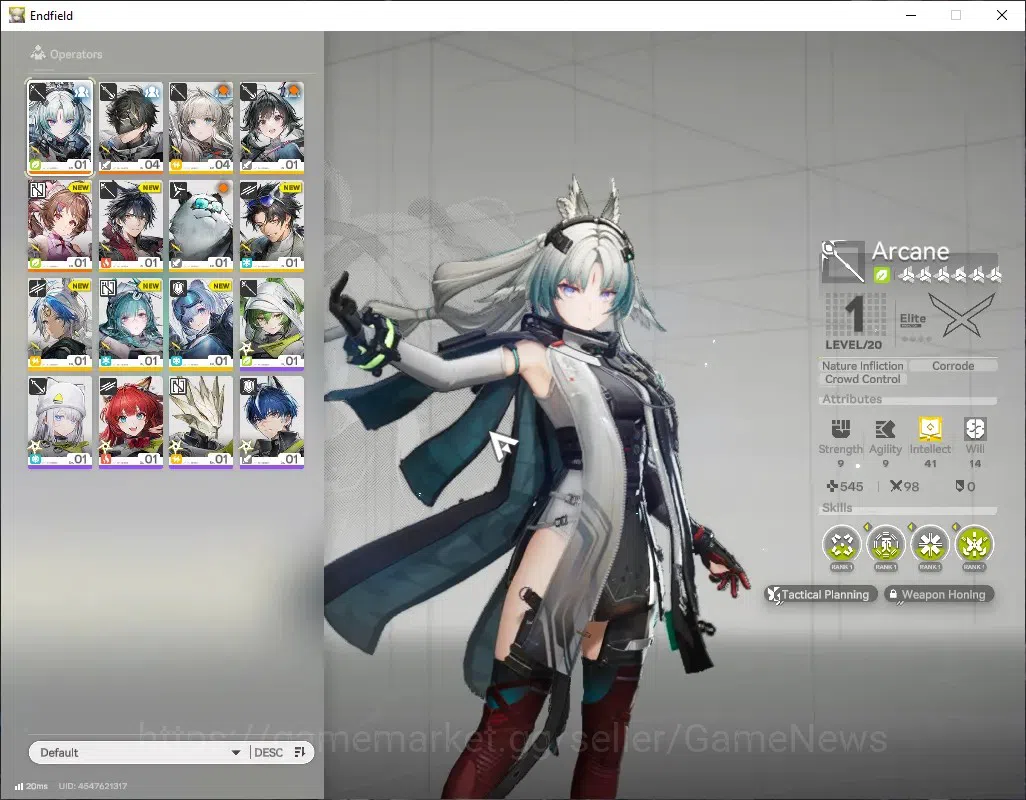
Task: Open the leftmost skill icon under Skills
Action: click(841, 544)
